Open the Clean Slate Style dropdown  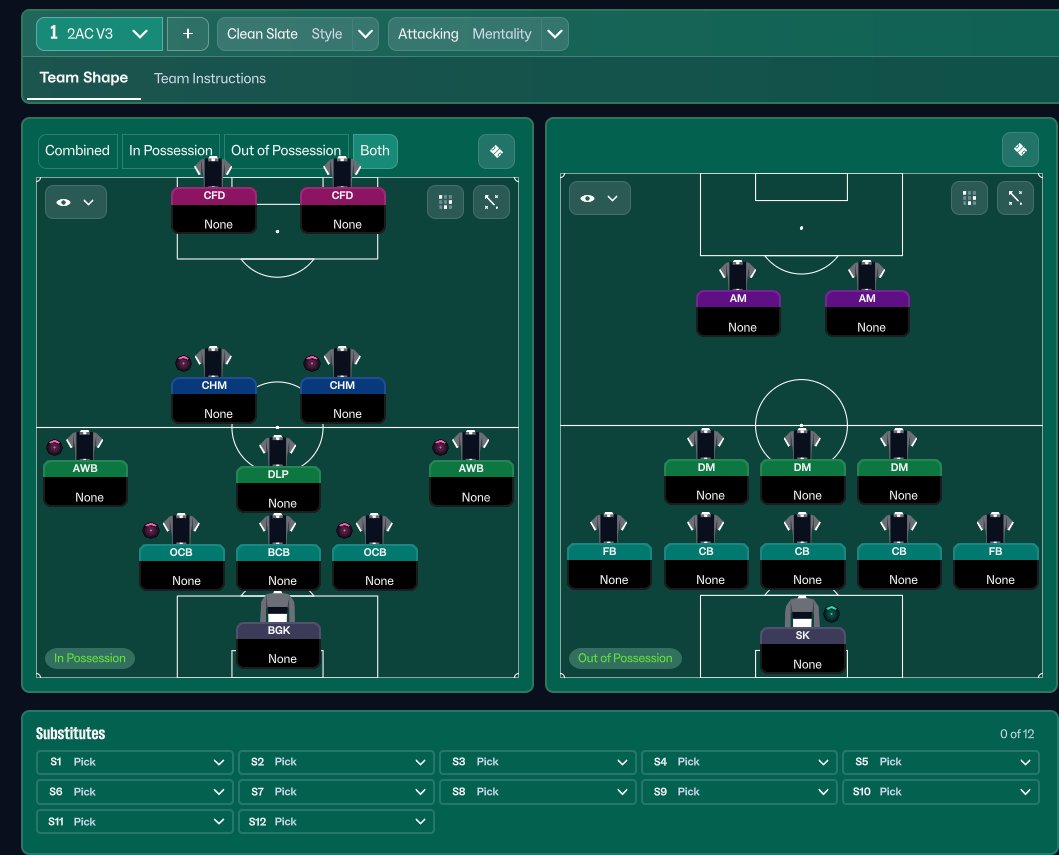(x=298, y=34)
